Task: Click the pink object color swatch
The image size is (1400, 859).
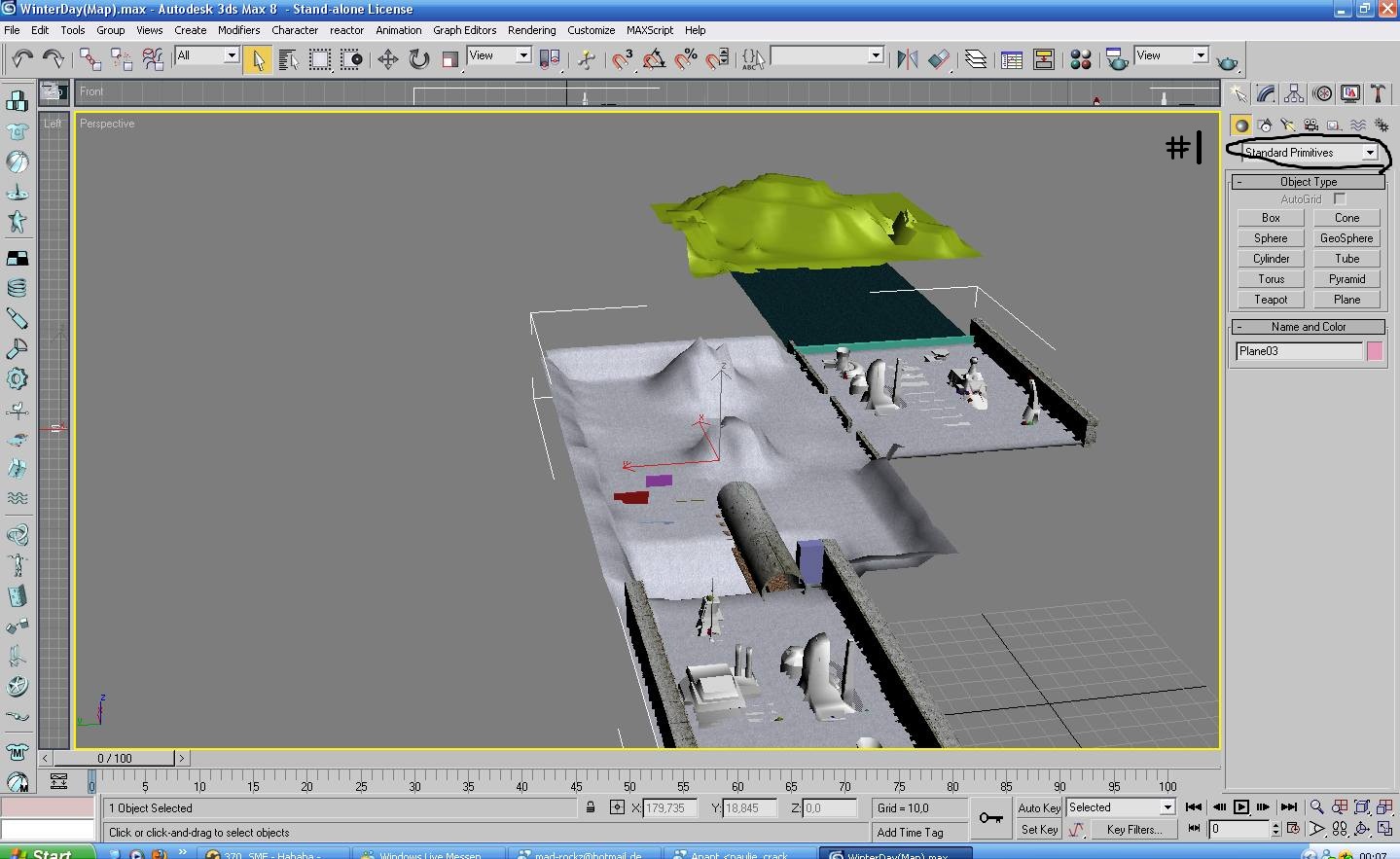Action: [1375, 351]
